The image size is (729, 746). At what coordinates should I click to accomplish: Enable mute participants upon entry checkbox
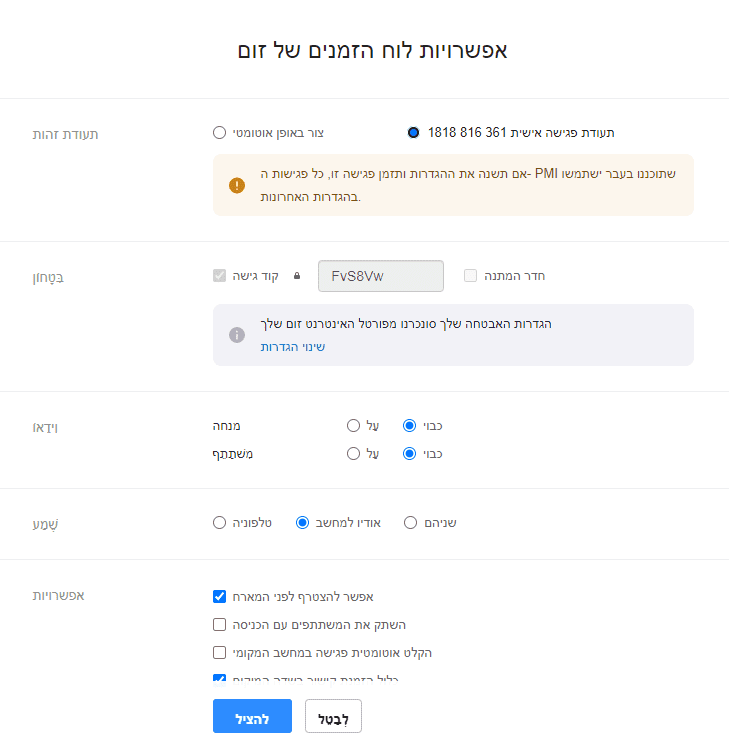point(220,625)
